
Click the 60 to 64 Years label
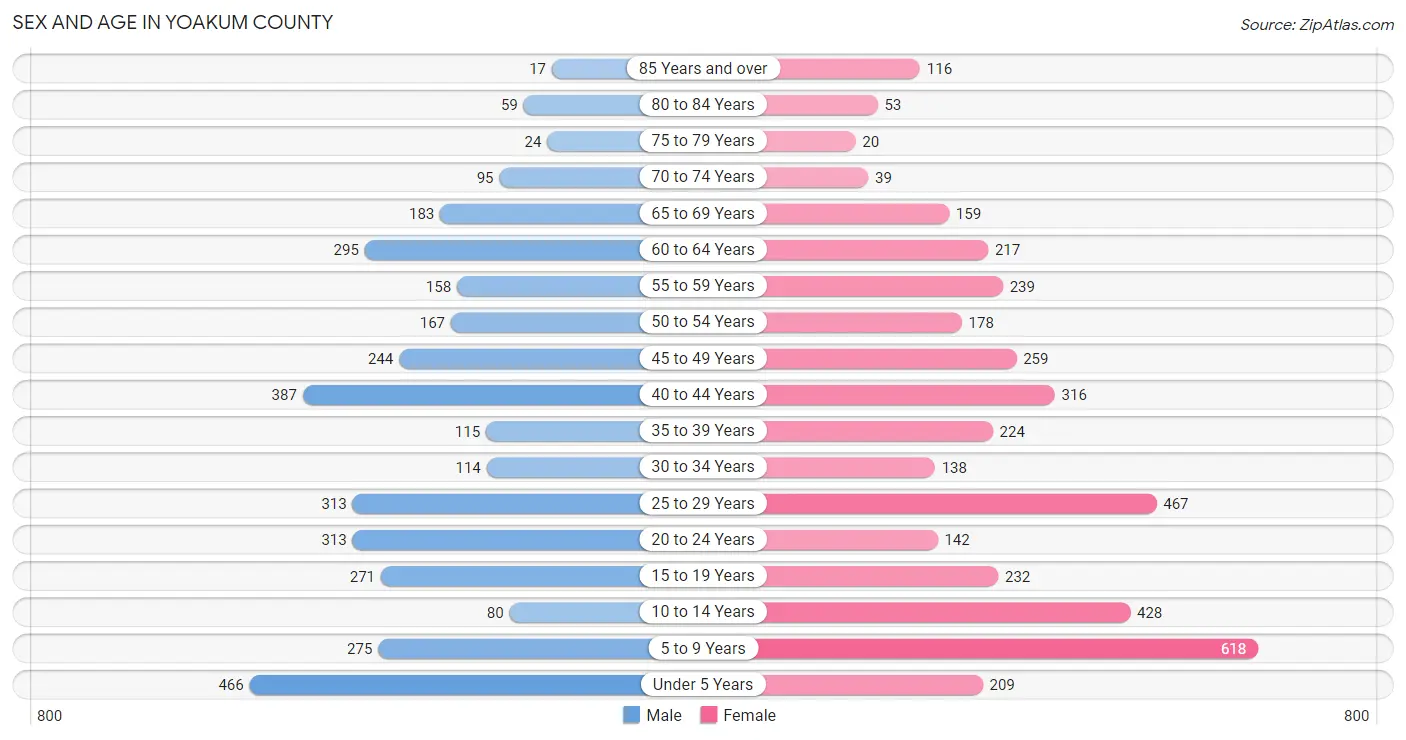(703, 249)
